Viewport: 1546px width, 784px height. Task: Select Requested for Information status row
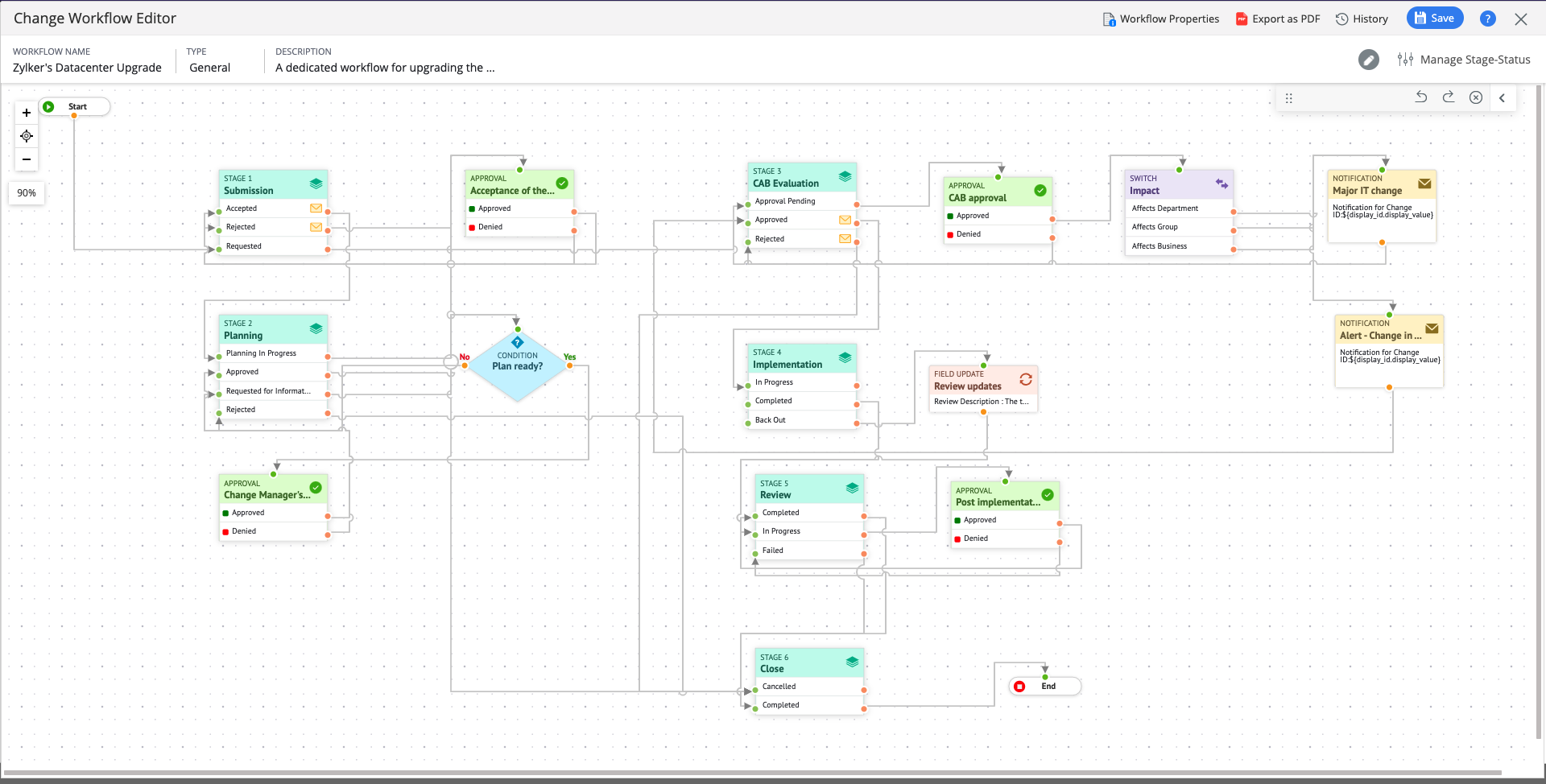(x=273, y=391)
